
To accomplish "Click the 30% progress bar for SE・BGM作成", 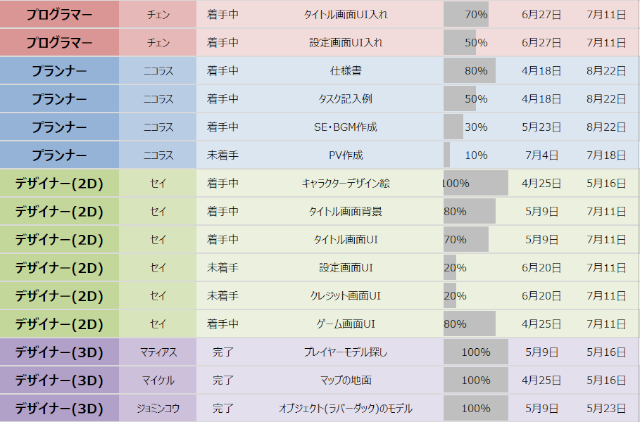I will pos(475,127).
